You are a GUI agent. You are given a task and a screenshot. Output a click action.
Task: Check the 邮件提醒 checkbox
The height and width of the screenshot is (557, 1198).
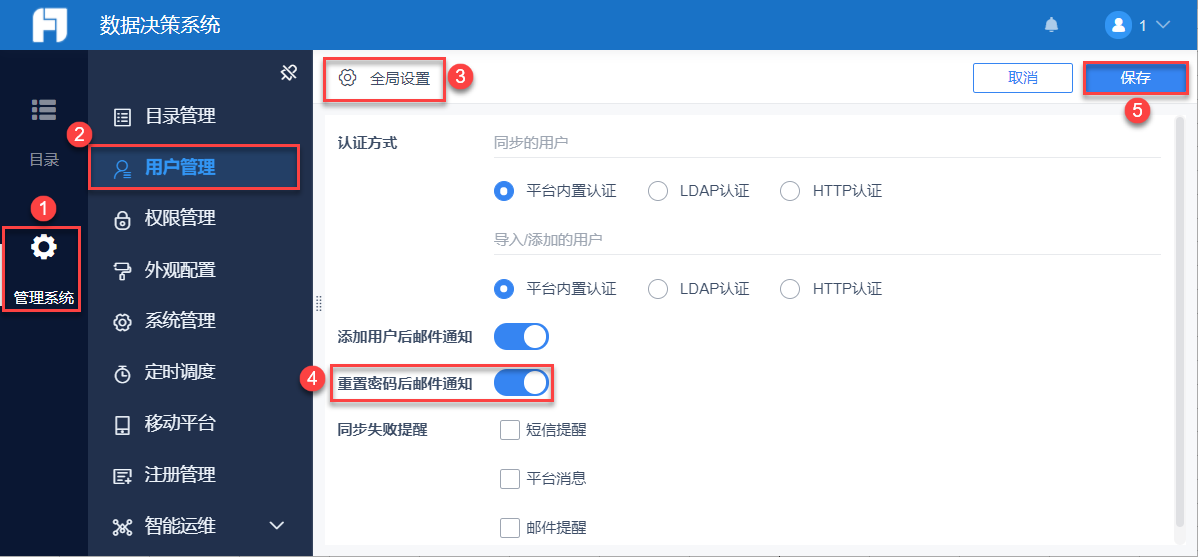510,527
